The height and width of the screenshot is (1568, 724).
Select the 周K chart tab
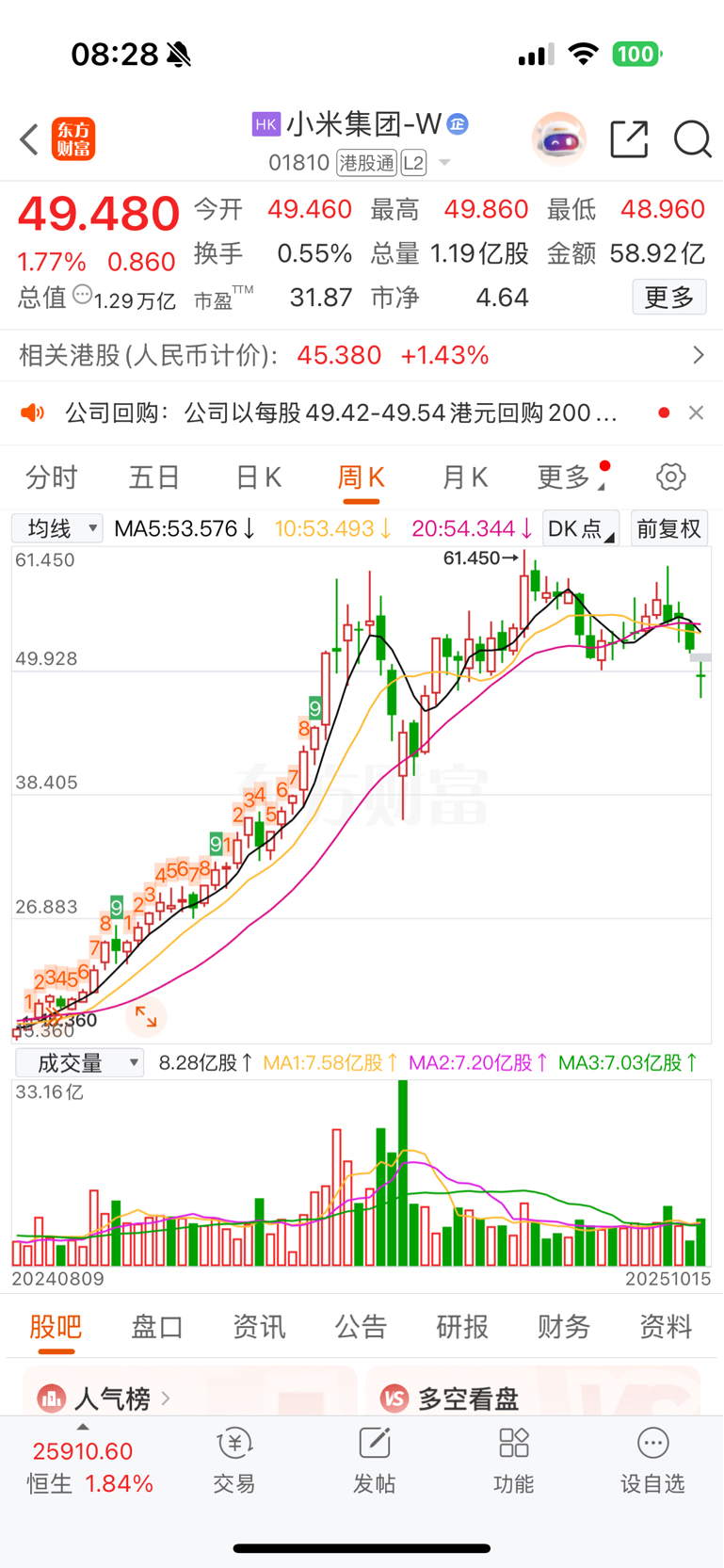click(361, 477)
